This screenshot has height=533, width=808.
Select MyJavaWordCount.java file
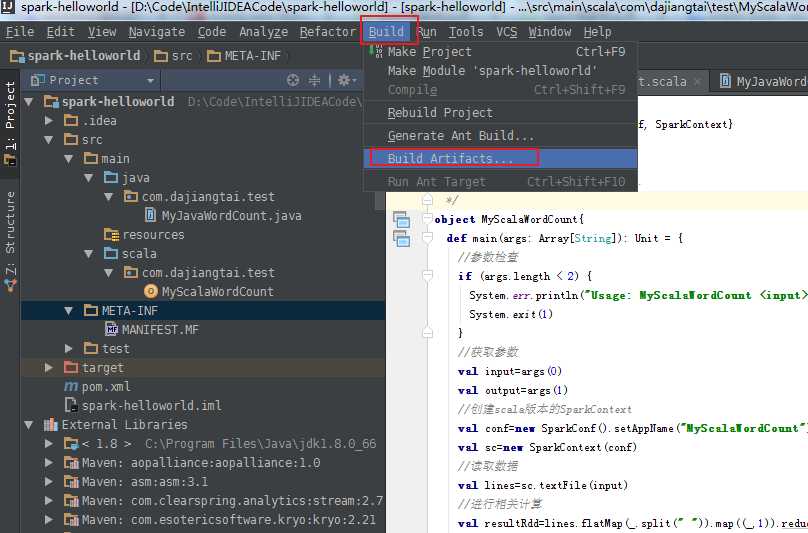(x=231, y=215)
